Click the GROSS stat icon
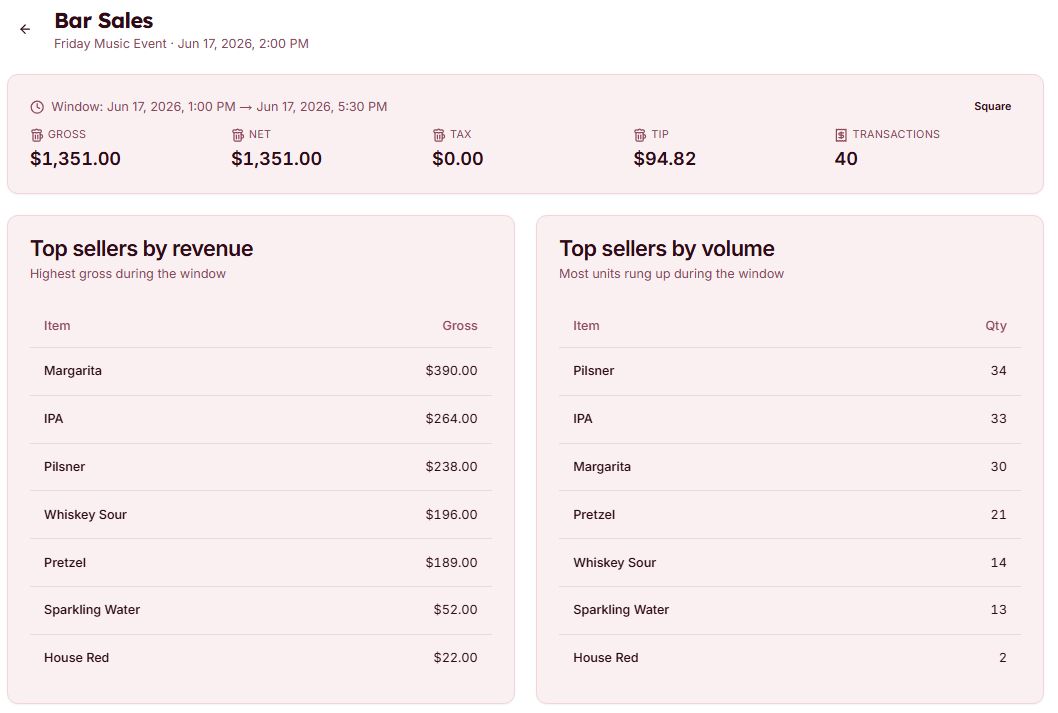 [x=36, y=136]
